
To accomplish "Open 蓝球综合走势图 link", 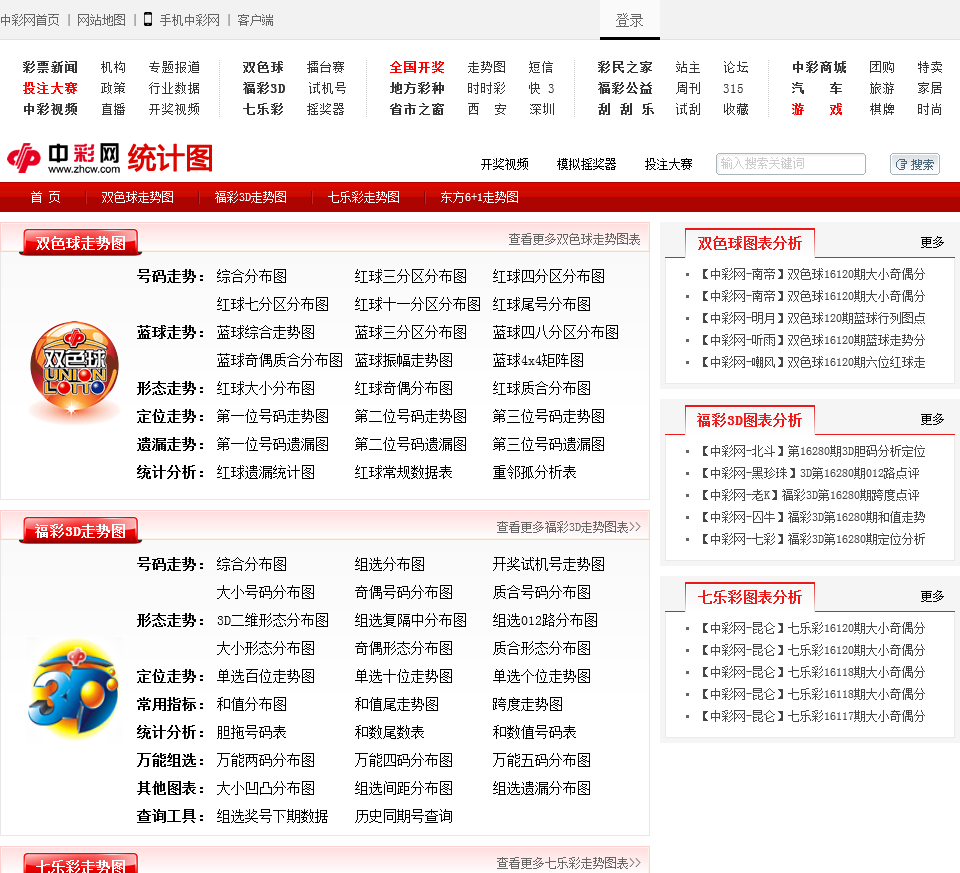I will coord(265,332).
